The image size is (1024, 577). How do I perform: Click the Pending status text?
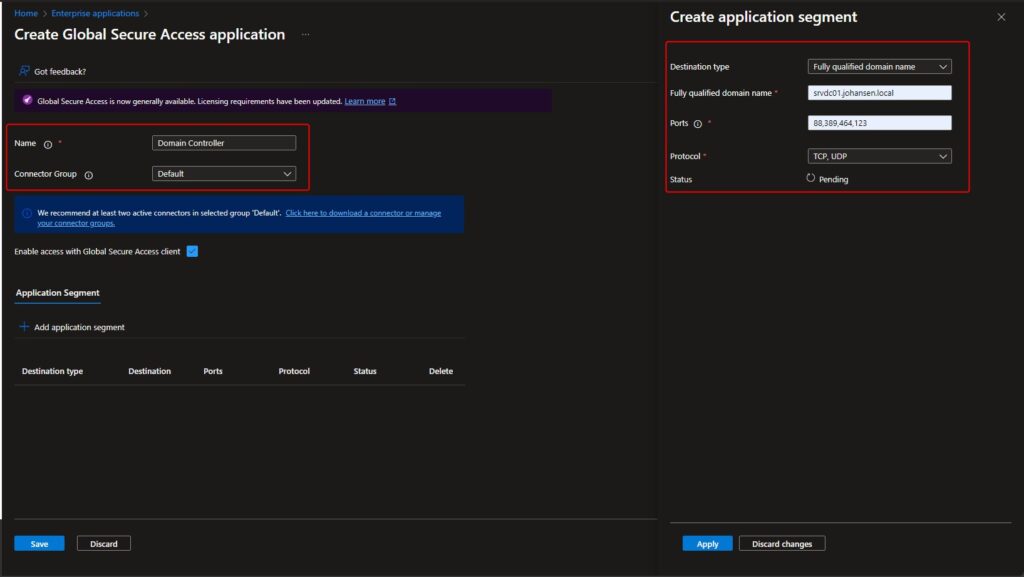(x=833, y=179)
